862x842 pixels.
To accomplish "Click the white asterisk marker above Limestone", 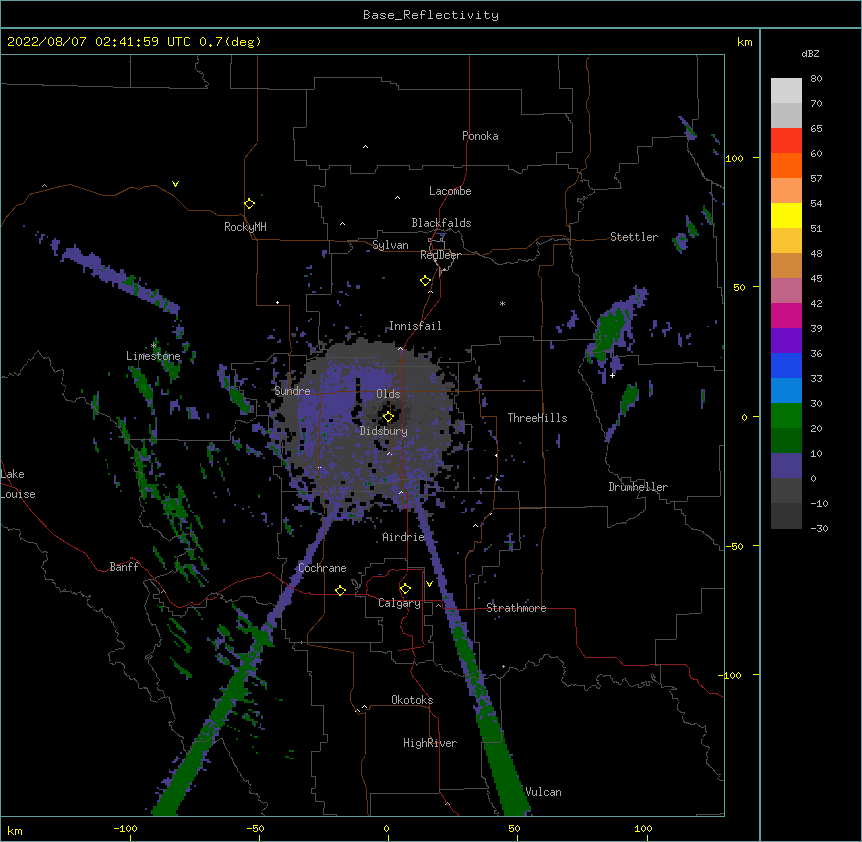I will coord(153,345).
